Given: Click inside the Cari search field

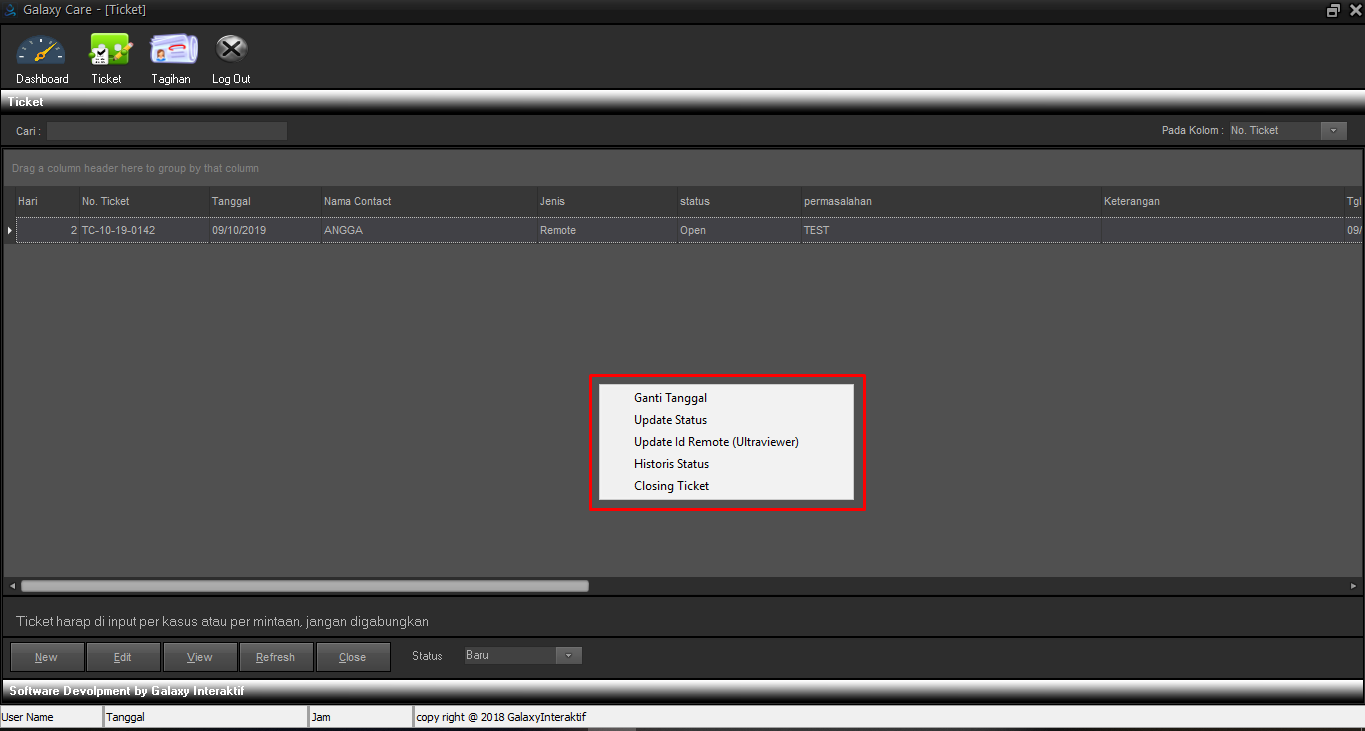Looking at the screenshot, I should tap(167, 131).
